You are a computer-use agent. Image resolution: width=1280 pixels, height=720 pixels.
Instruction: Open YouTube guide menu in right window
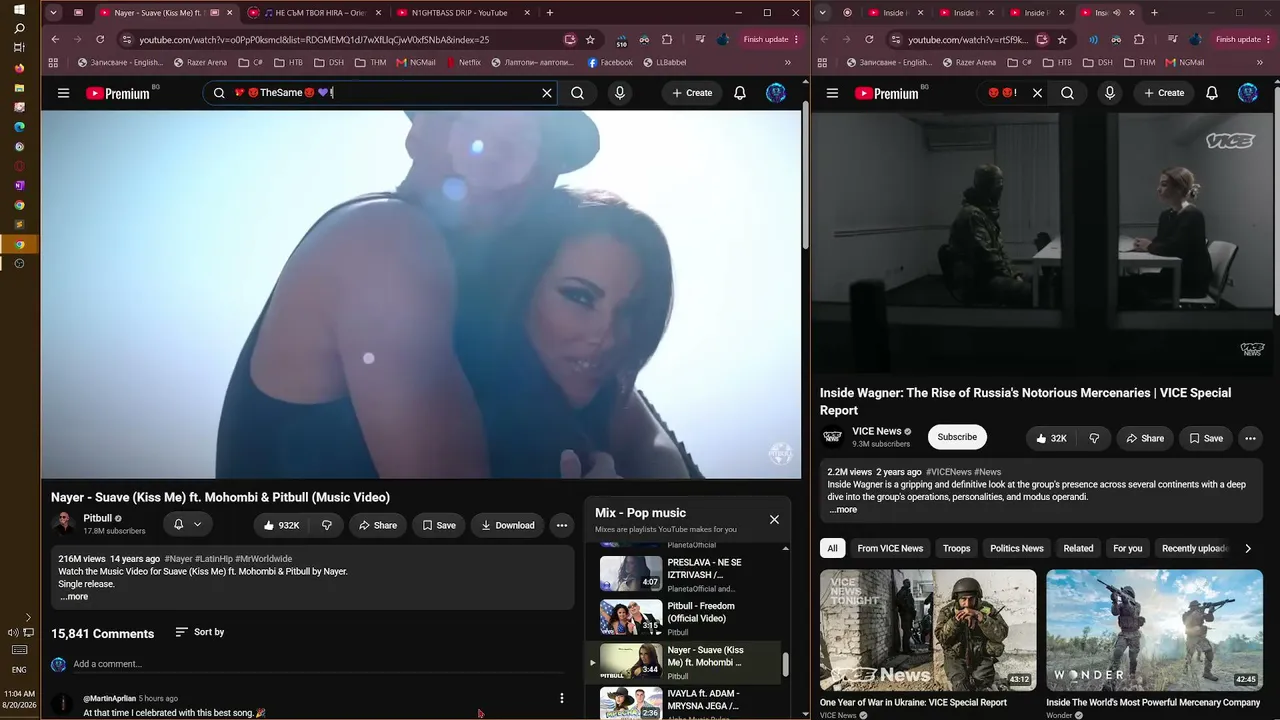coord(832,93)
